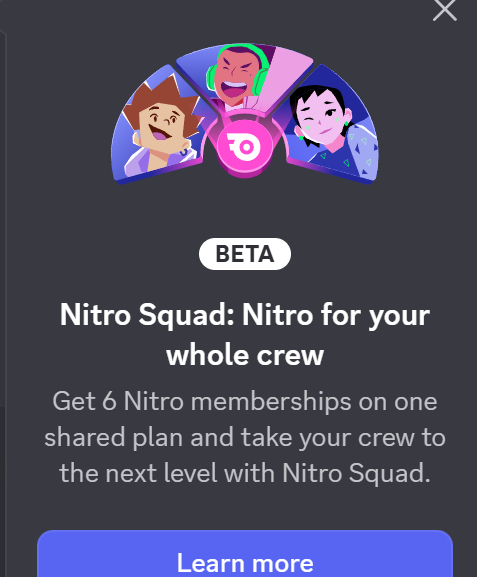Close the Nitro Squad promo popup
This screenshot has width=477, height=577.
tap(445, 10)
